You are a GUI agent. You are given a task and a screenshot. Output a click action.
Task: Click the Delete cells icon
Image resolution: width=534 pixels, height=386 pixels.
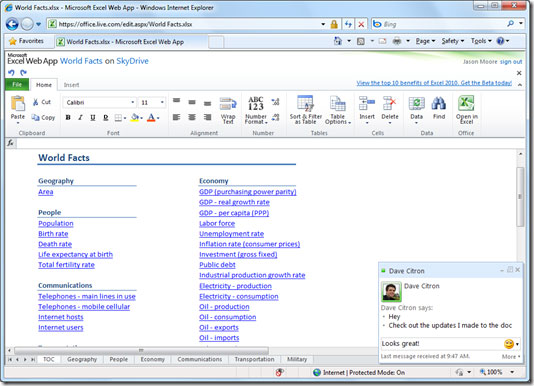390,103
